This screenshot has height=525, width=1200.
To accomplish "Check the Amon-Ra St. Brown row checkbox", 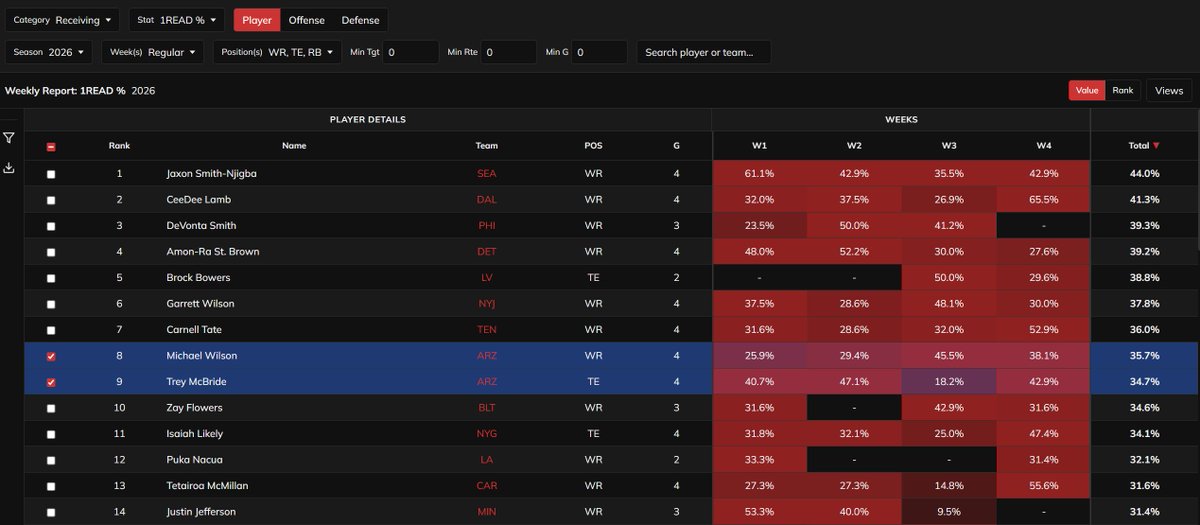I will tap(51, 252).
